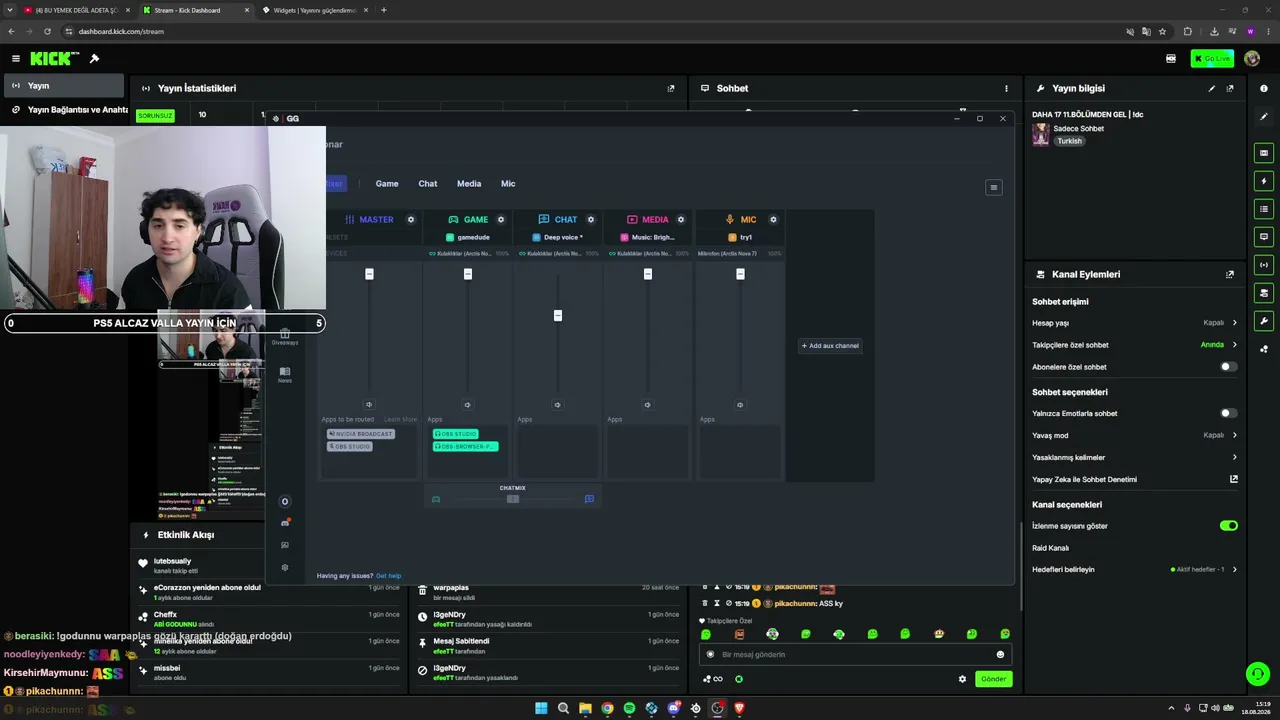1280x720 pixels.
Task: Mute the CHAT channel
Action: click(x=557, y=405)
